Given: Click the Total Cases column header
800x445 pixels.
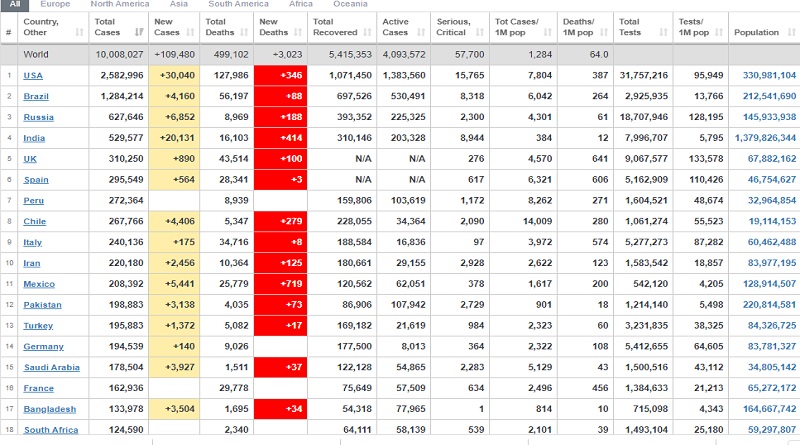Looking at the screenshot, I should (x=119, y=27).
